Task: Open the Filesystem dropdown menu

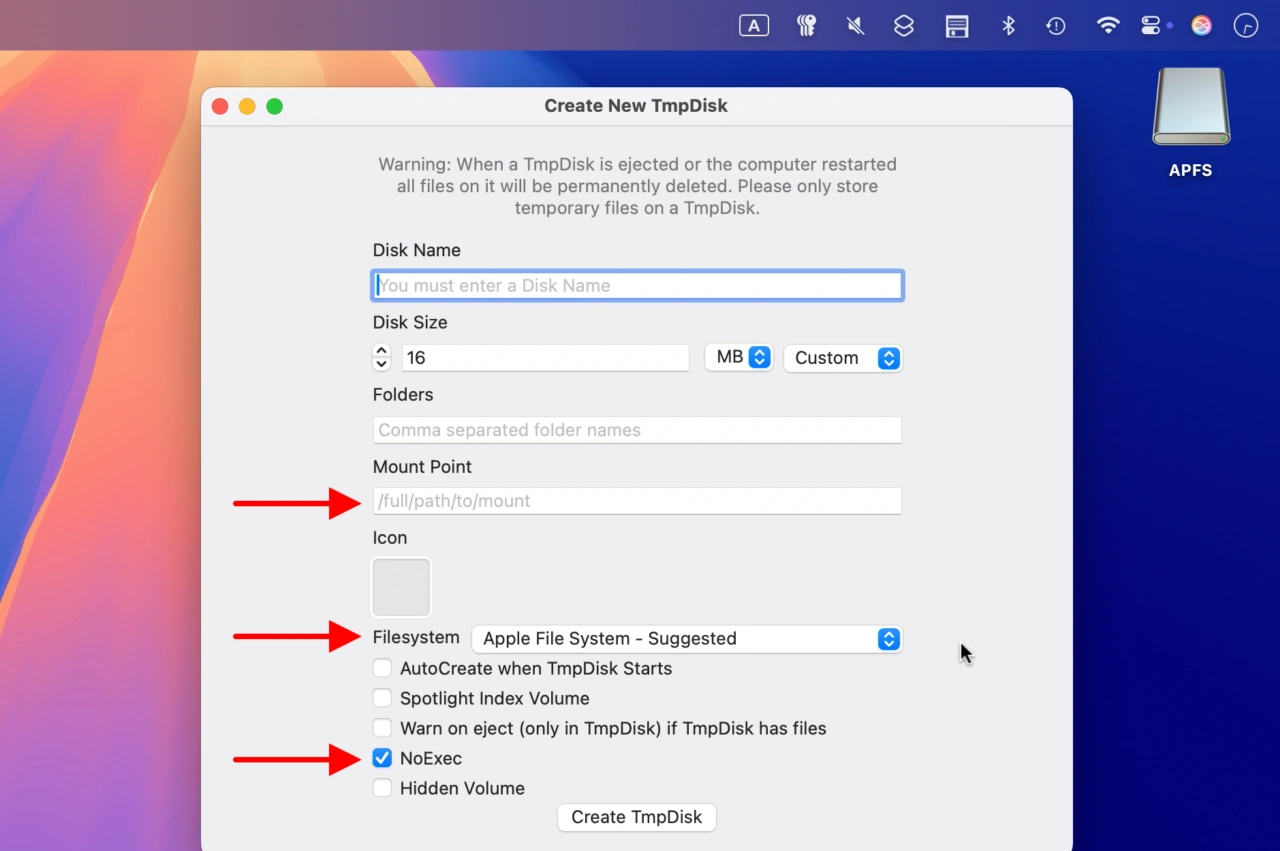Action: 687,639
